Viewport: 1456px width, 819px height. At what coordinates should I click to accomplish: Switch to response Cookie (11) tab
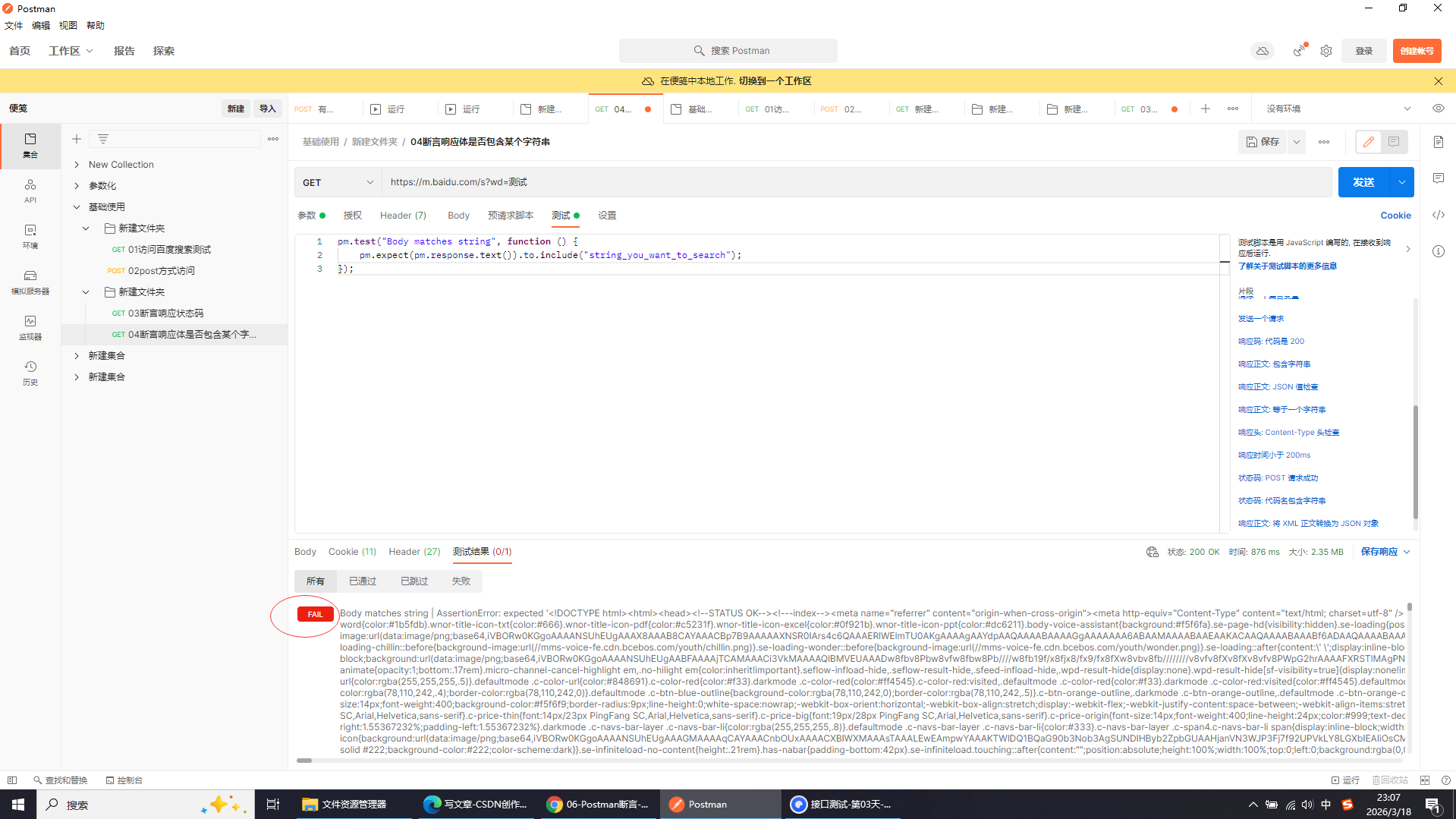(352, 552)
